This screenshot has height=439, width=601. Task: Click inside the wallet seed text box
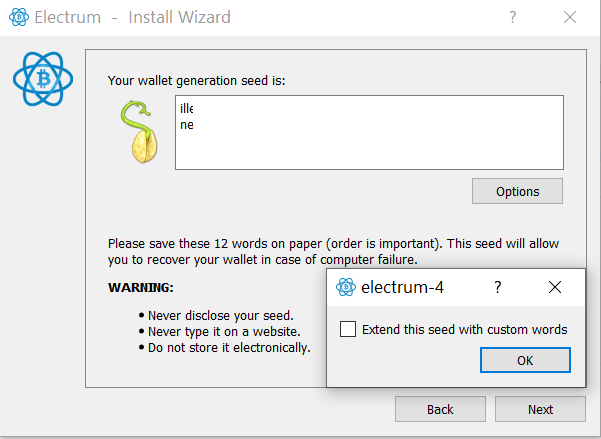pyautogui.click(x=369, y=132)
